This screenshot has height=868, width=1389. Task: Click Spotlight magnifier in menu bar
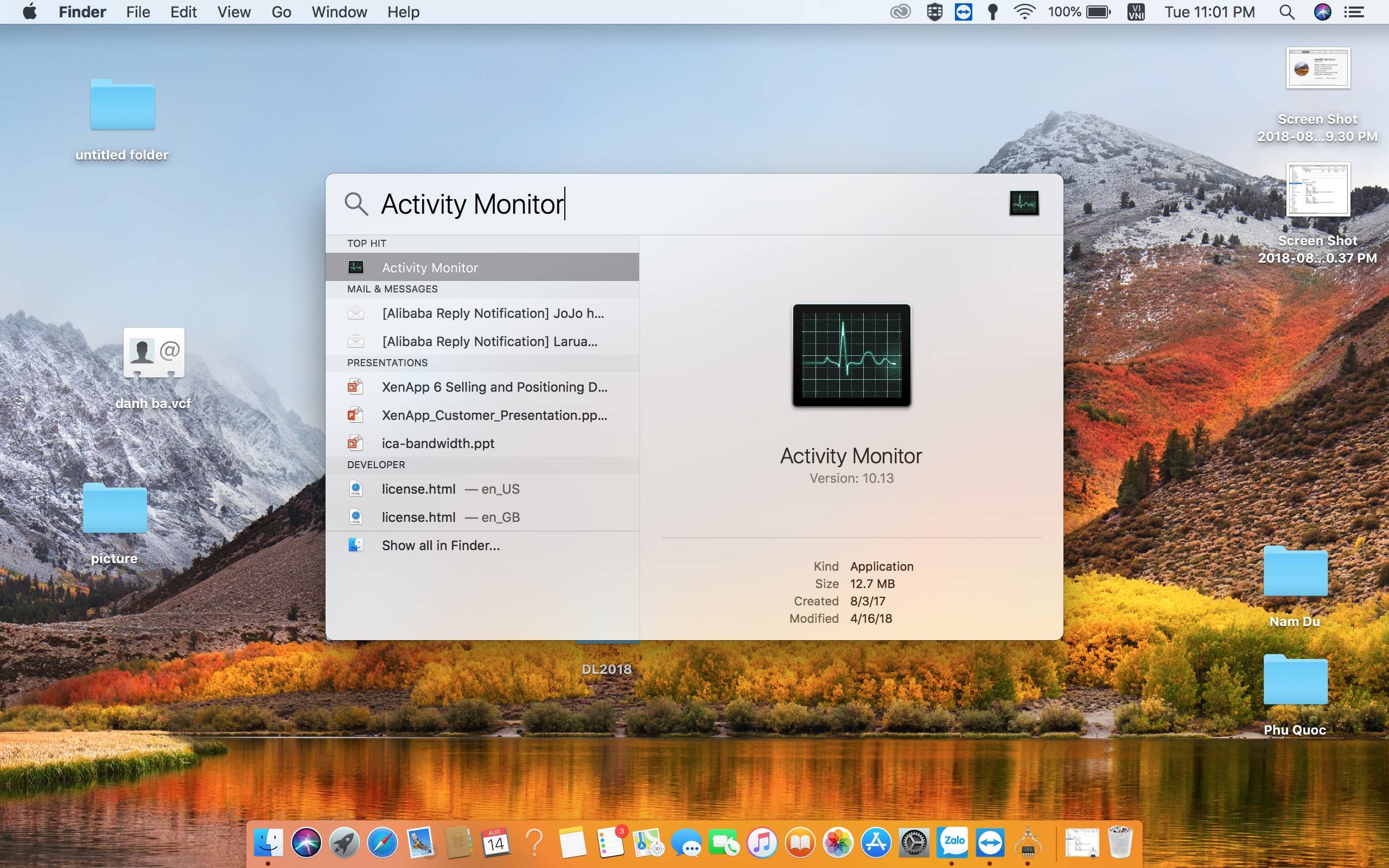1287,12
